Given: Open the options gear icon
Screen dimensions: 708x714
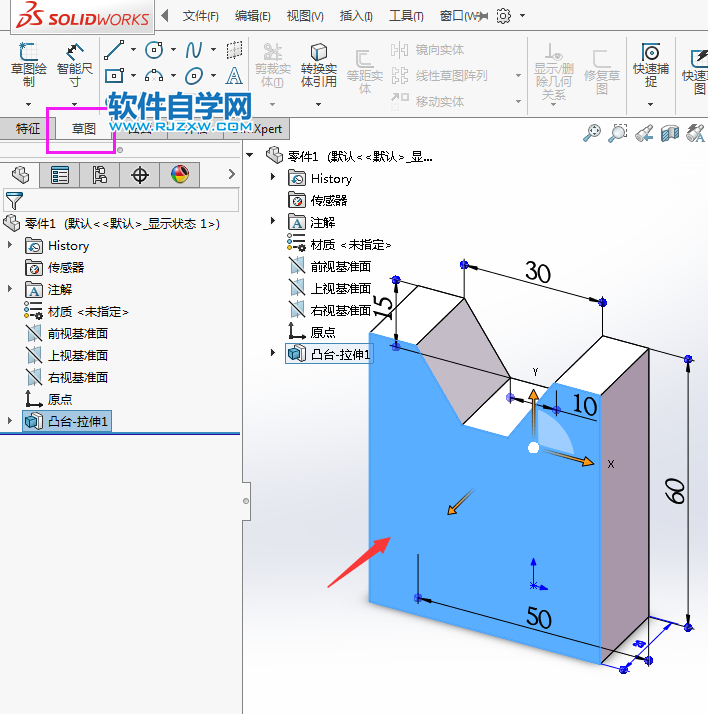Looking at the screenshot, I should (x=503, y=16).
